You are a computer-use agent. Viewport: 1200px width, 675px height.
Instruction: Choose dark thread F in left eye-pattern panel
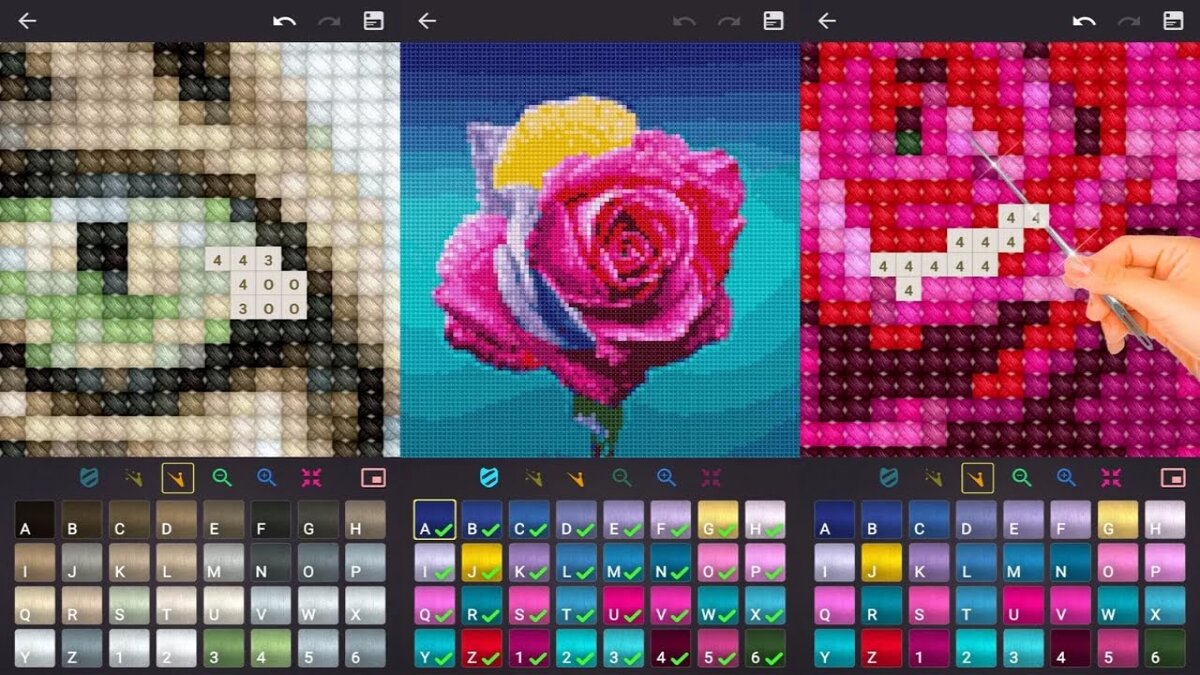[x=271, y=520]
